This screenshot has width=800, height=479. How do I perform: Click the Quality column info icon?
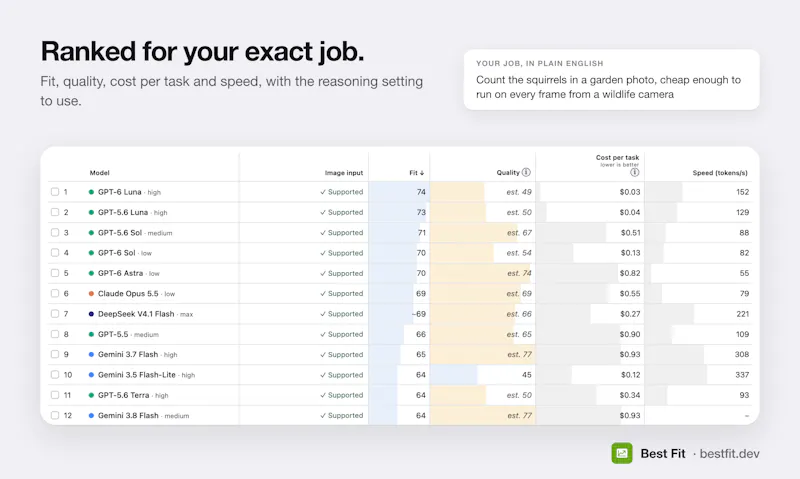pyautogui.click(x=526, y=172)
